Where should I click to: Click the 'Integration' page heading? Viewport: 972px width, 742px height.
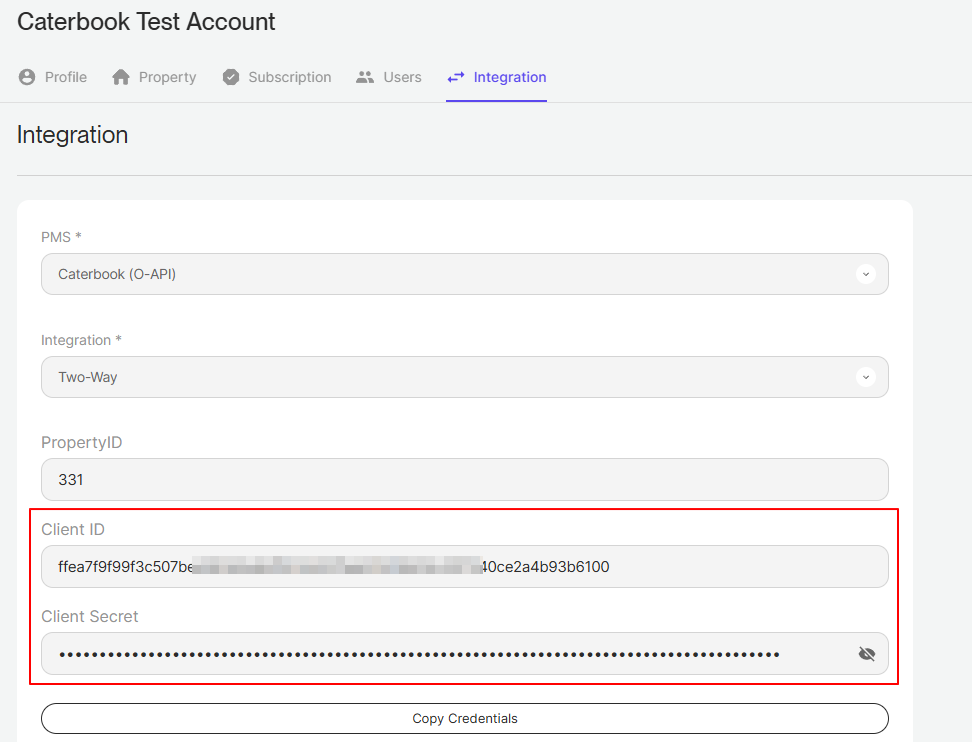click(73, 135)
